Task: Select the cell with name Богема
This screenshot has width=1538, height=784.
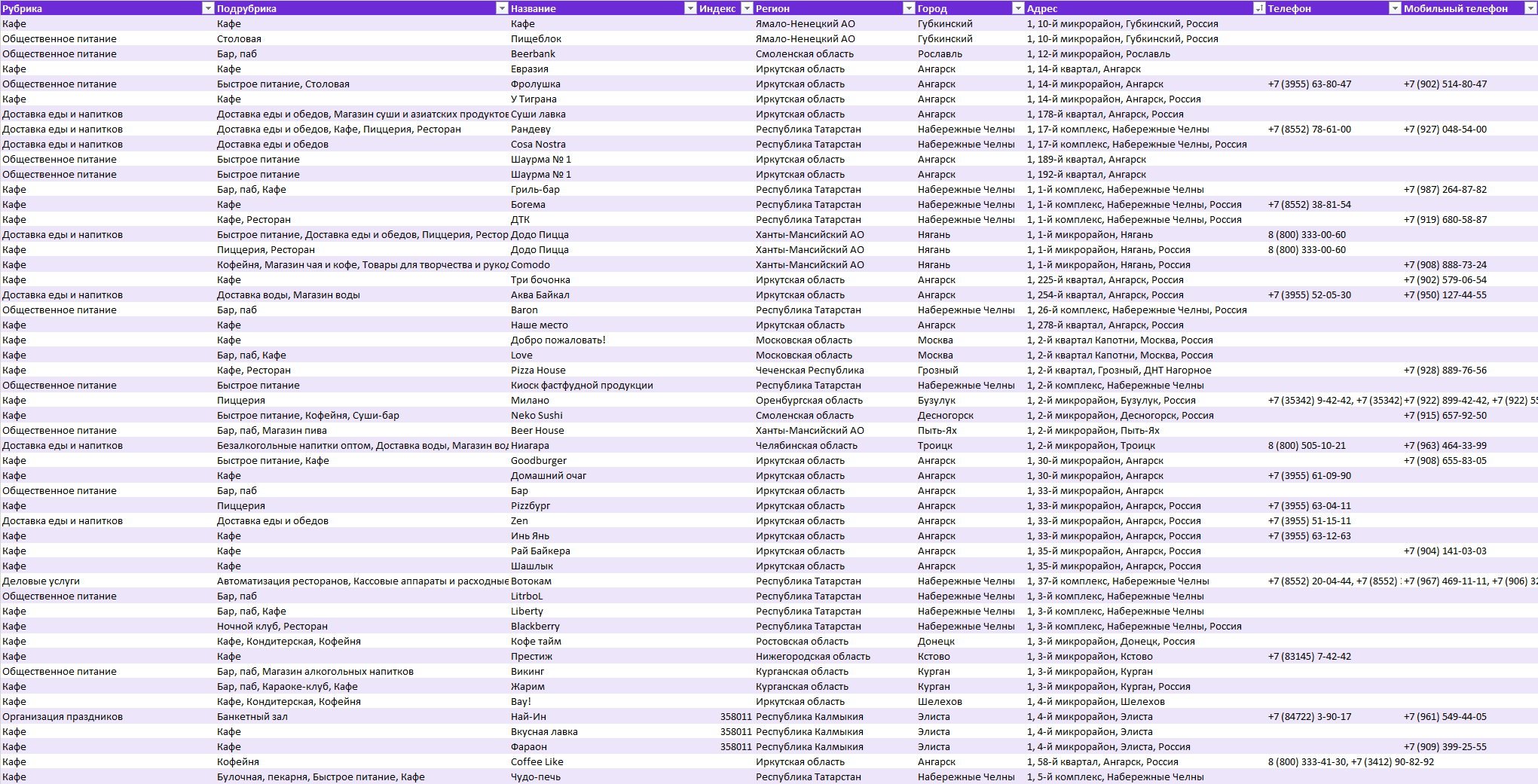Action: (x=603, y=204)
